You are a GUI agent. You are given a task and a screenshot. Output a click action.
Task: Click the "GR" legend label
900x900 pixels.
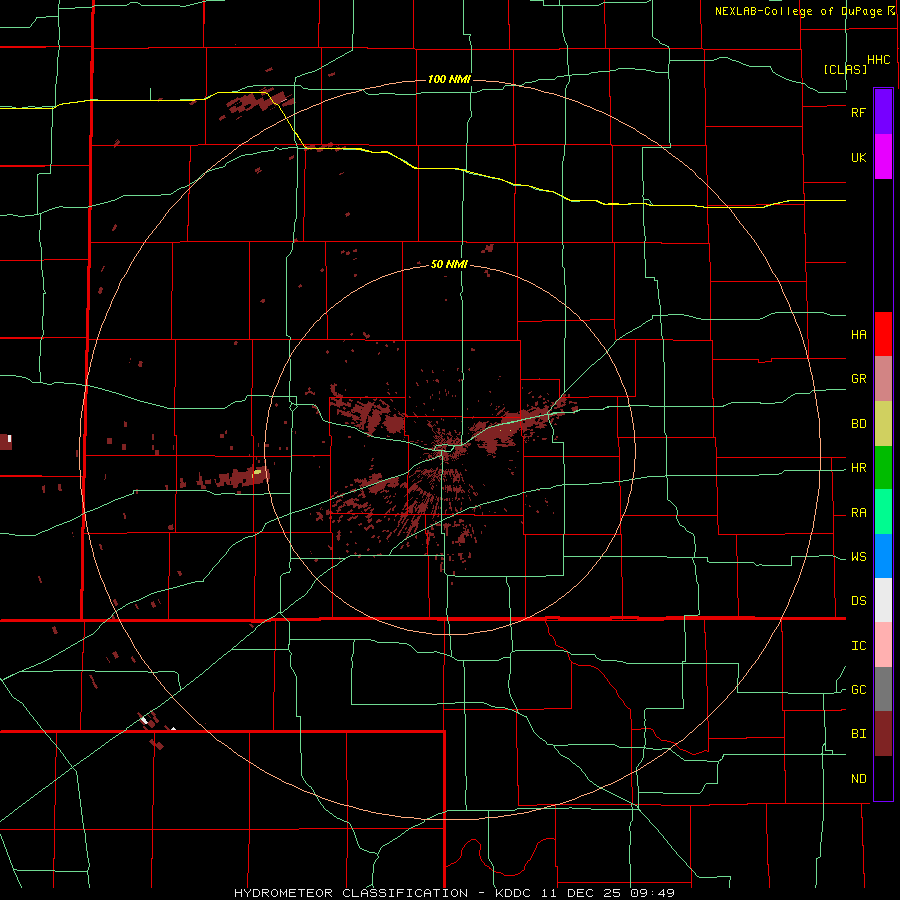click(858, 379)
